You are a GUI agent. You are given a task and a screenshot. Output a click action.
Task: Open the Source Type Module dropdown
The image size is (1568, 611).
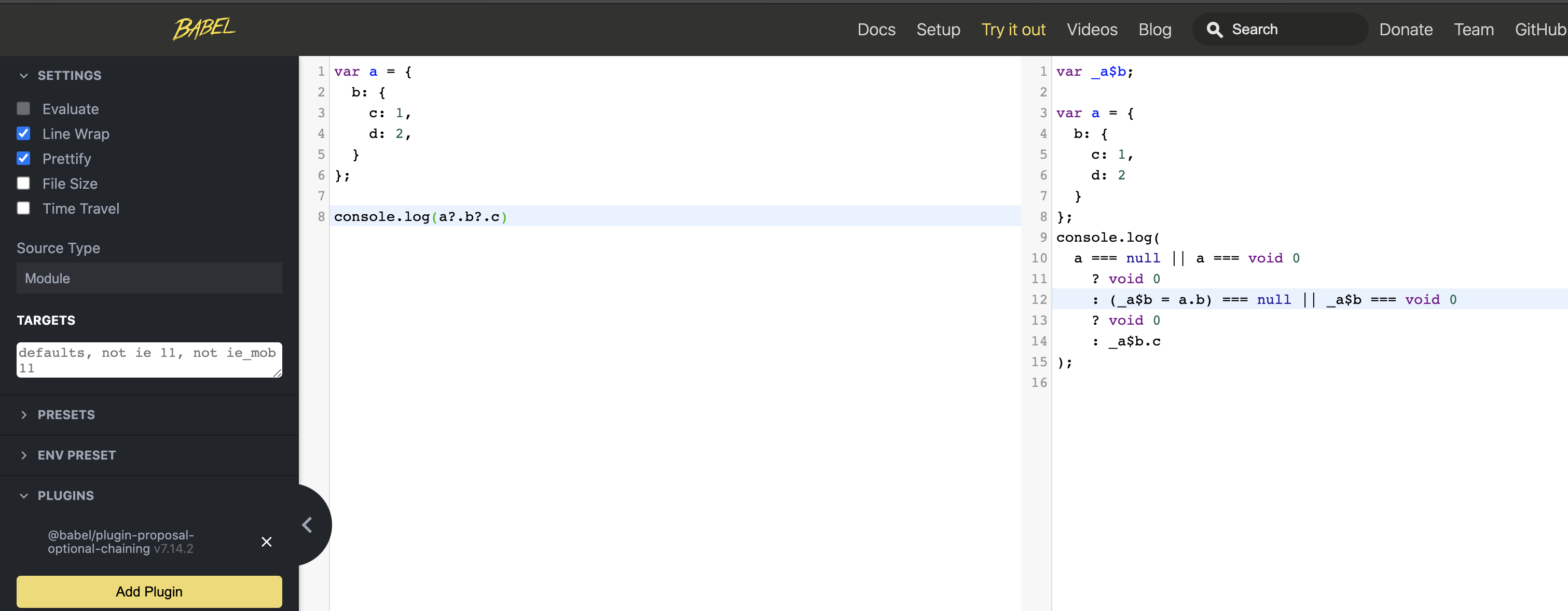click(149, 278)
